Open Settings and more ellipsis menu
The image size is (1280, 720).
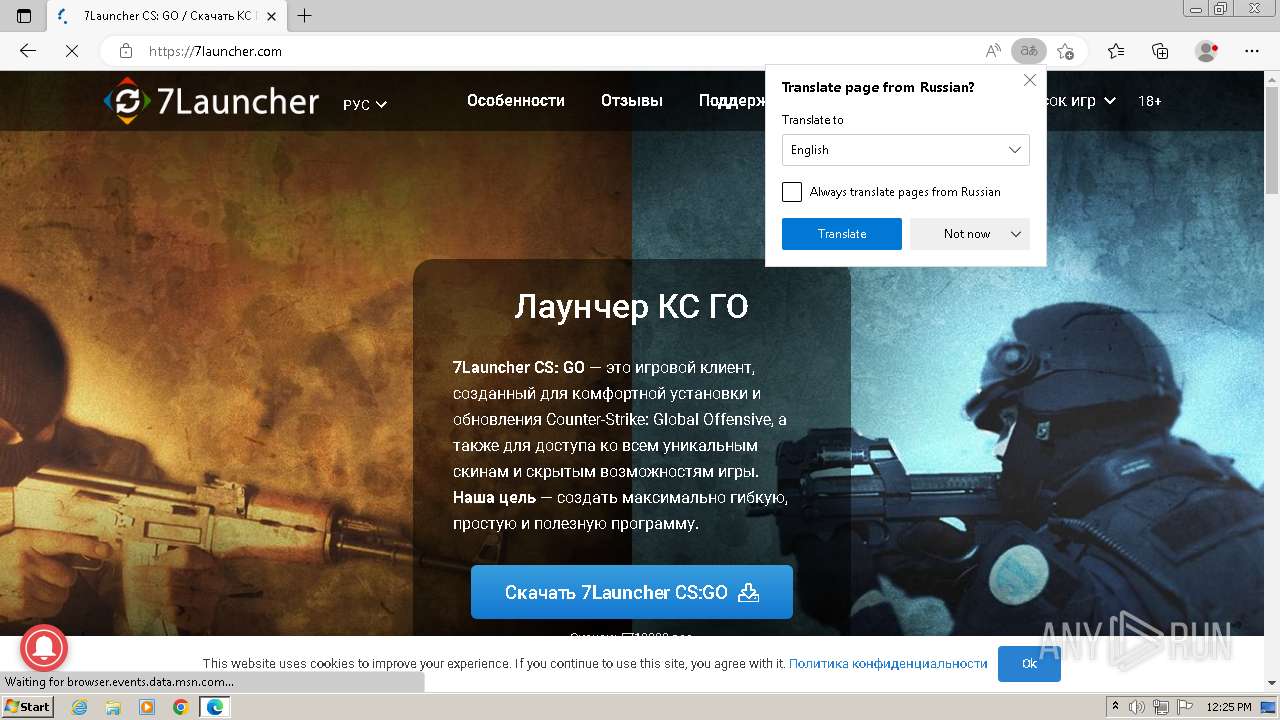pos(1252,51)
